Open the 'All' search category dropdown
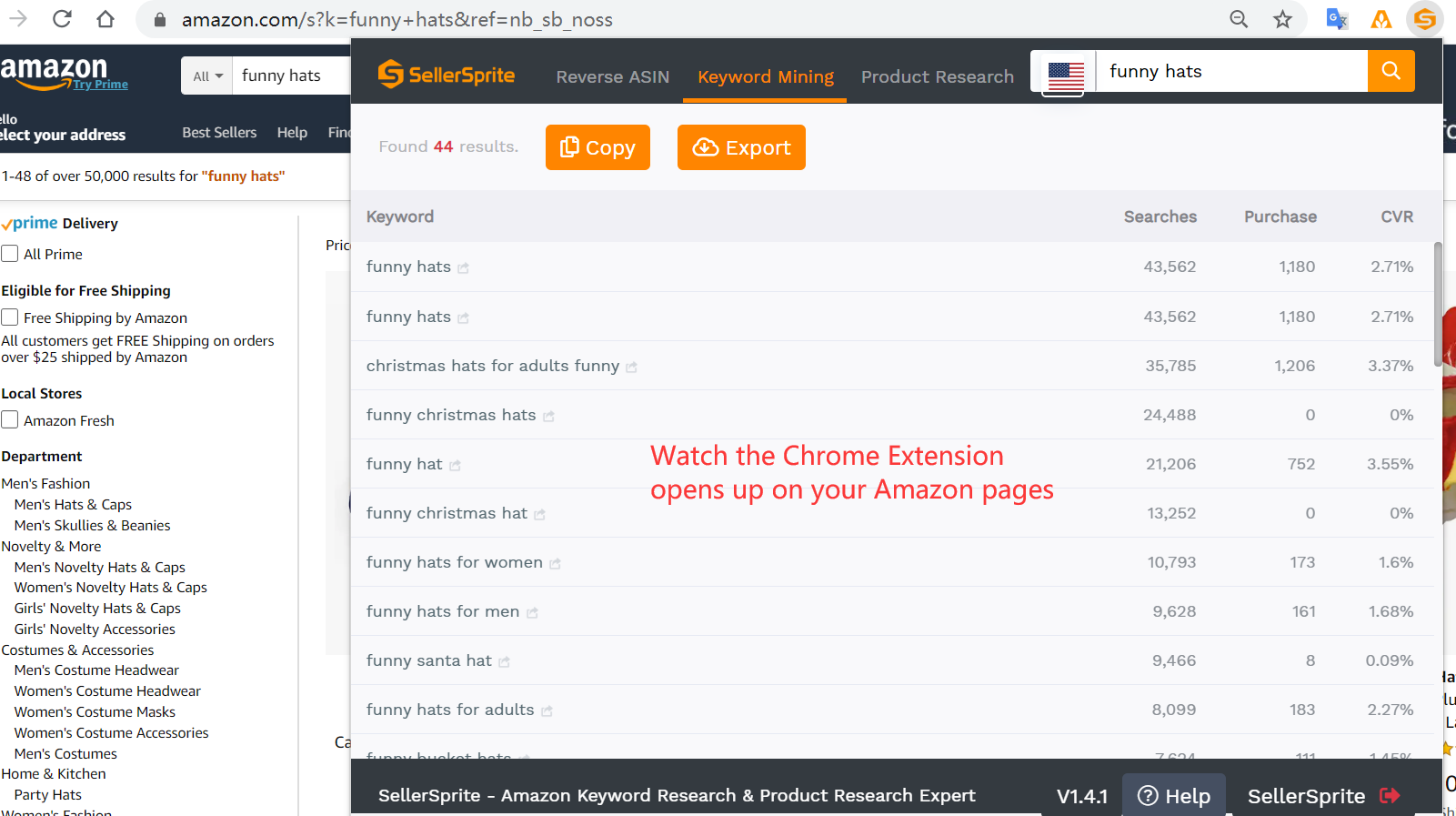The height and width of the screenshot is (816, 1456). [207, 76]
